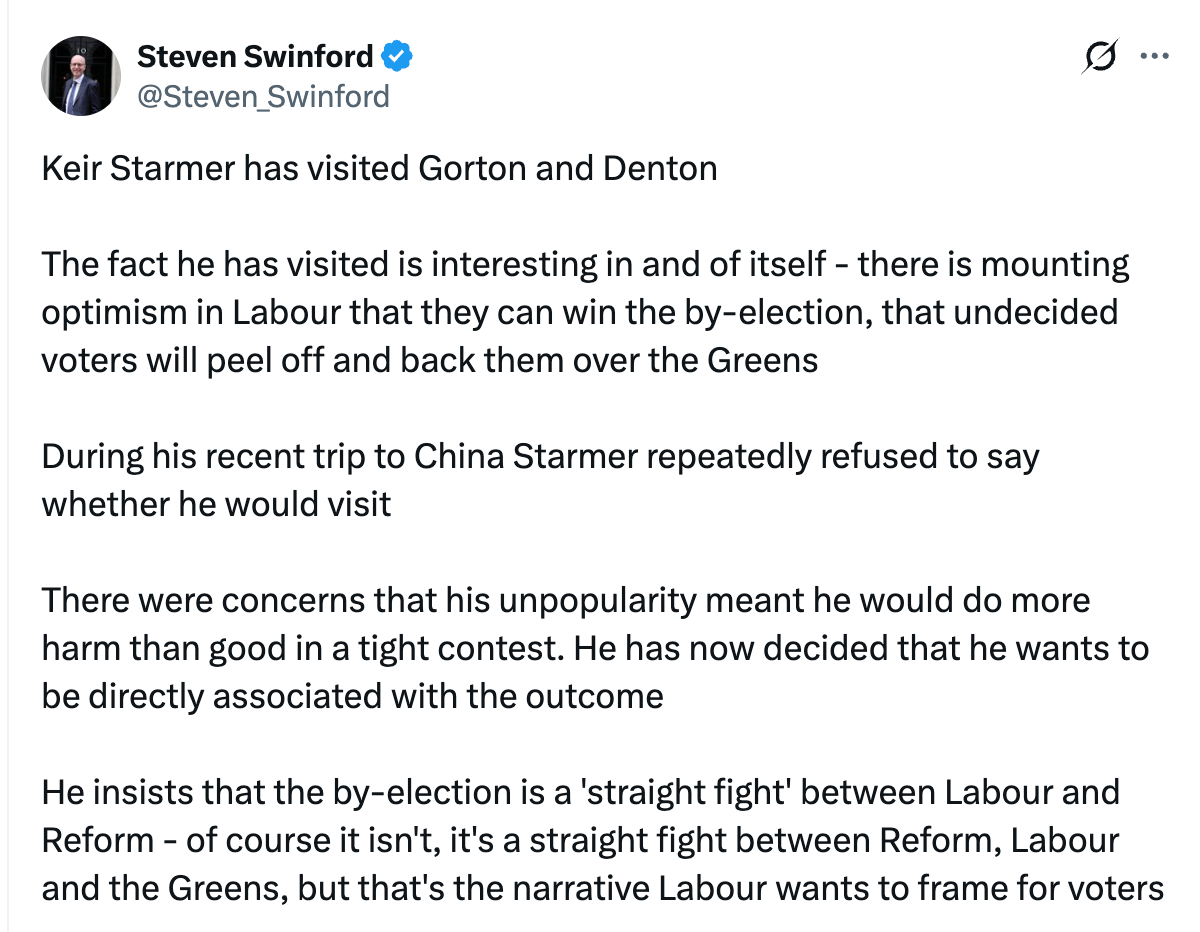Click the line starting "He insists that"
1200x932 pixels.
(580, 792)
